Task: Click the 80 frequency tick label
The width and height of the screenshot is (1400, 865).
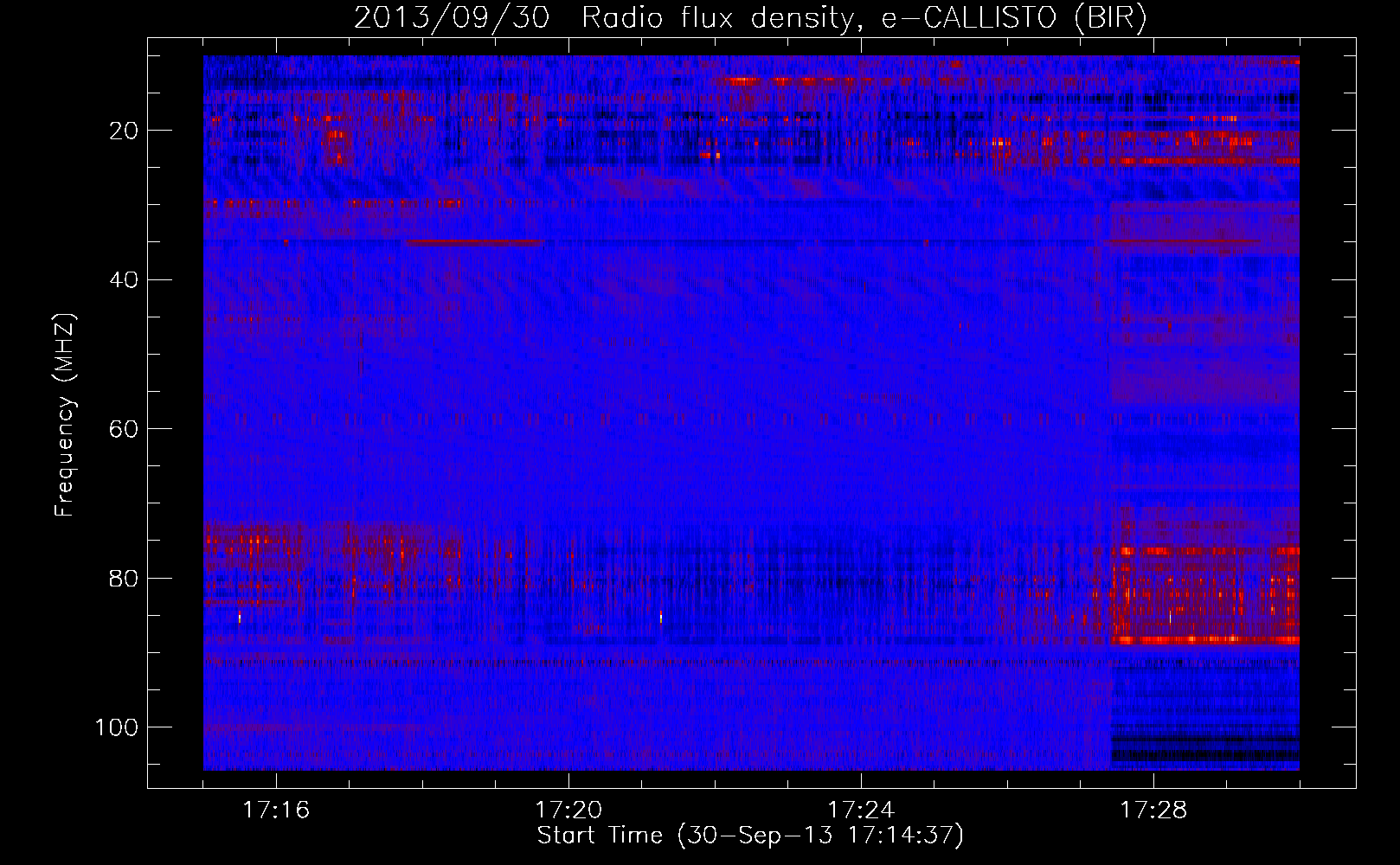Action: (x=124, y=578)
